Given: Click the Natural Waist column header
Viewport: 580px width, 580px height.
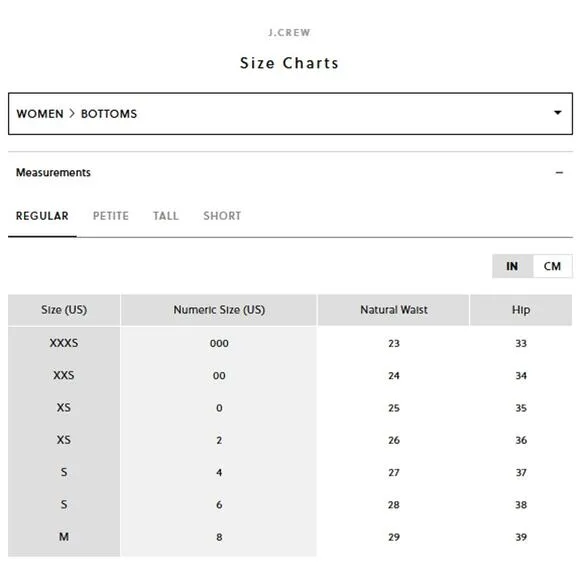Looking at the screenshot, I should point(394,310).
